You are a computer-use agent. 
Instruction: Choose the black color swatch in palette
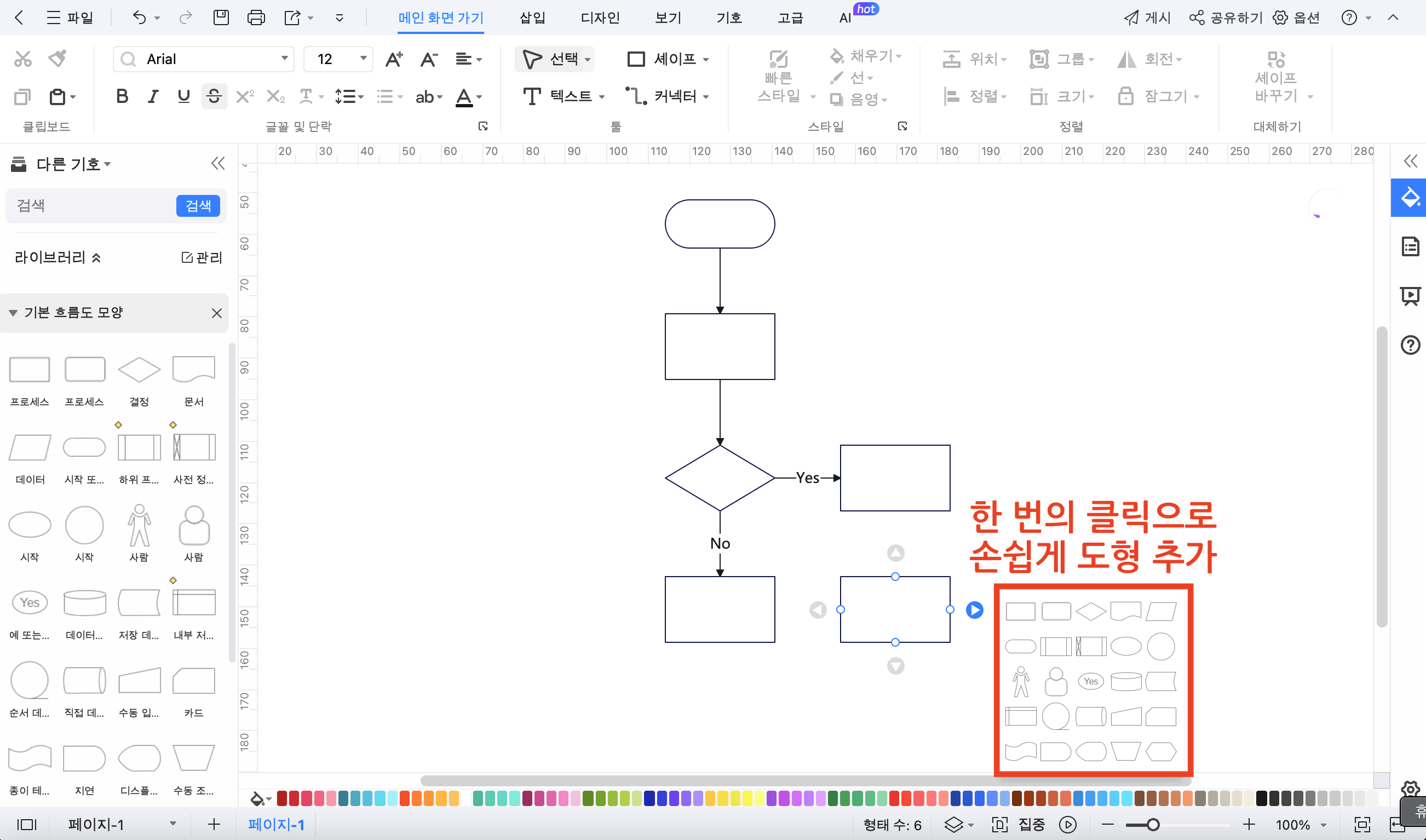point(1261,799)
